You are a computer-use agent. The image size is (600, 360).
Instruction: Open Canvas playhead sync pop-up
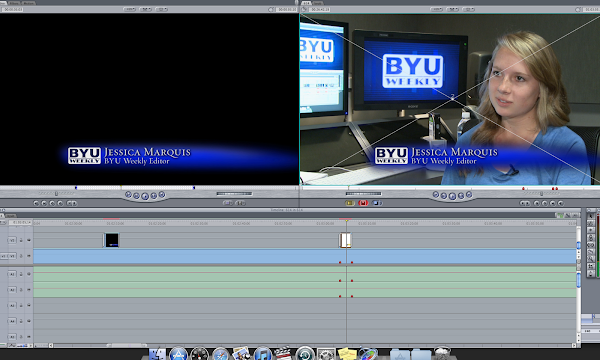[x=469, y=9]
